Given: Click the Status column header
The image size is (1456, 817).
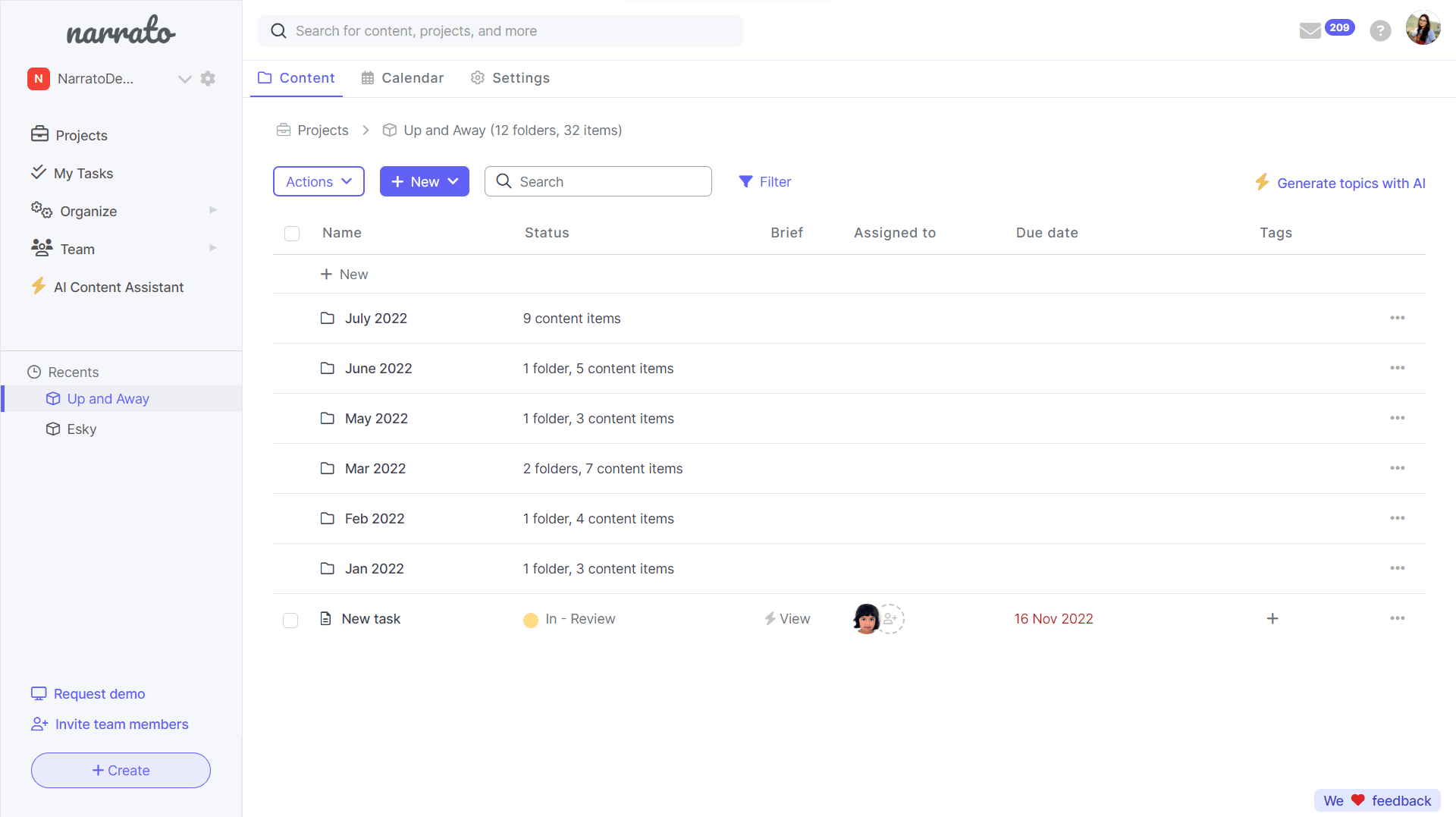Looking at the screenshot, I should pyautogui.click(x=547, y=233).
